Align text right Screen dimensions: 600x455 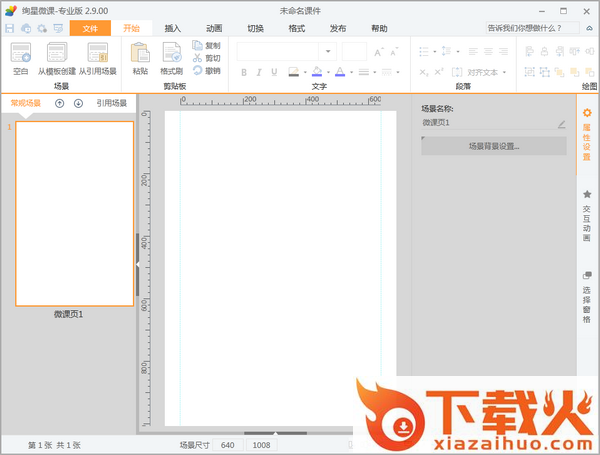504,52
